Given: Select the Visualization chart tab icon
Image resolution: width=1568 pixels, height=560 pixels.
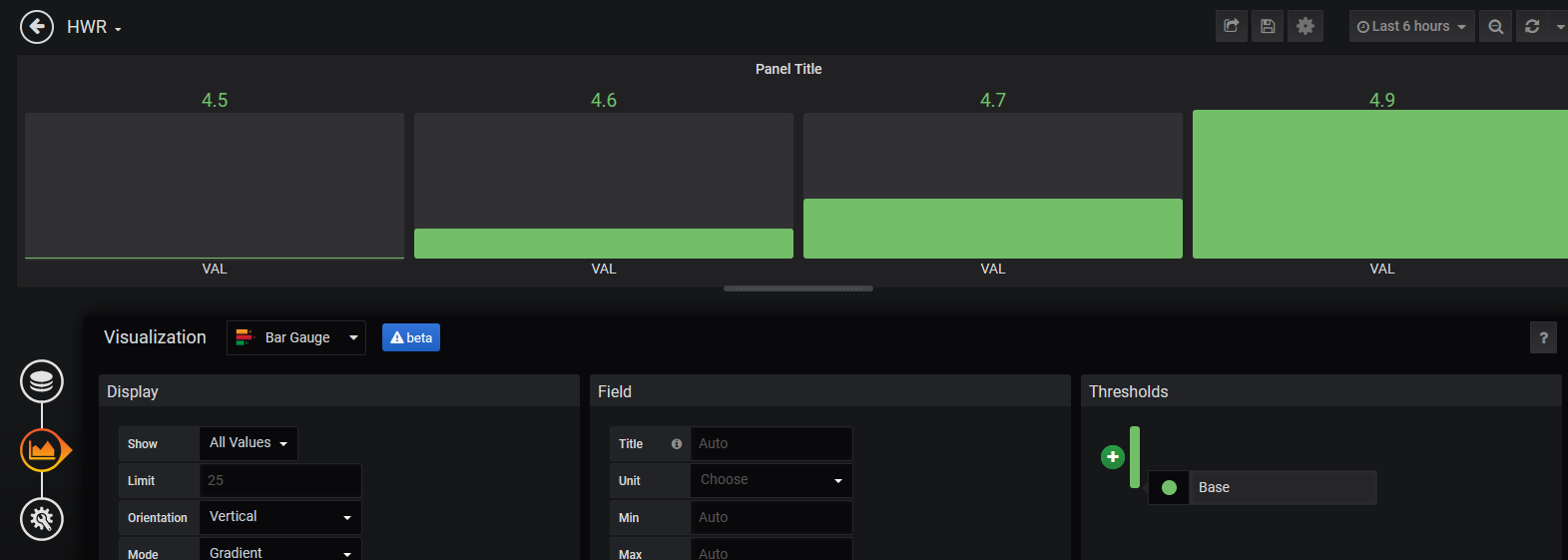Looking at the screenshot, I should (42, 450).
